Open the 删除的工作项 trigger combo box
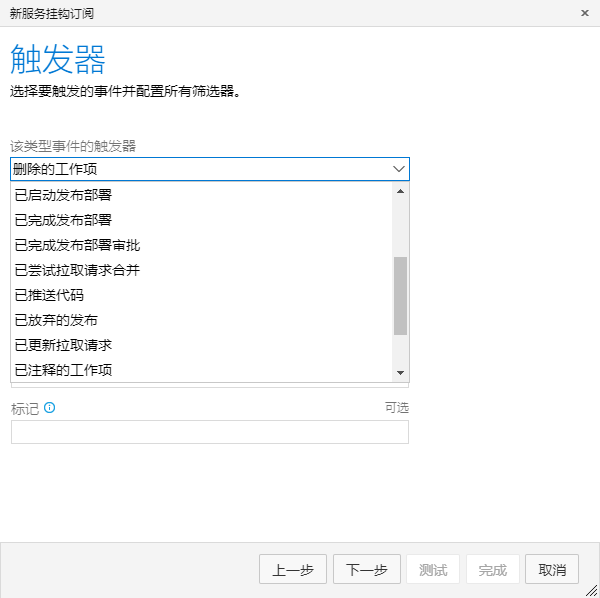The image size is (600, 598). click(x=210, y=169)
